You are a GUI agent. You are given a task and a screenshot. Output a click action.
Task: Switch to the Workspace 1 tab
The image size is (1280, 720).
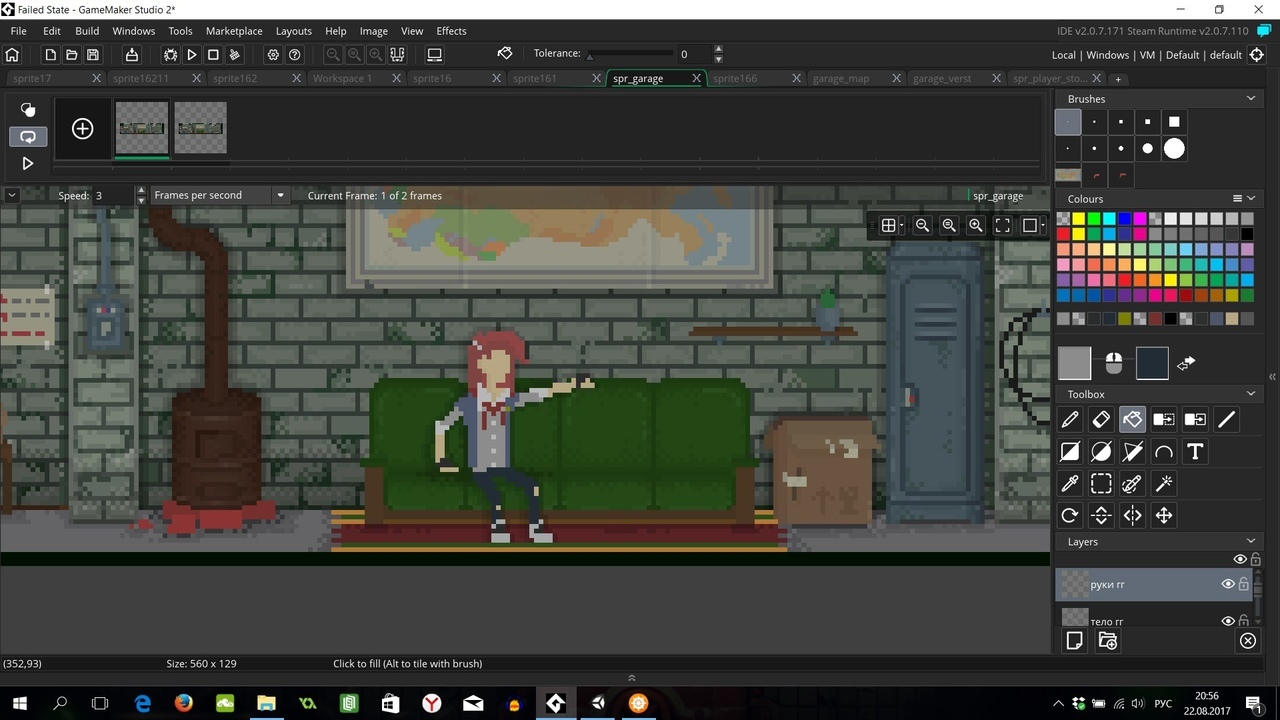342,78
